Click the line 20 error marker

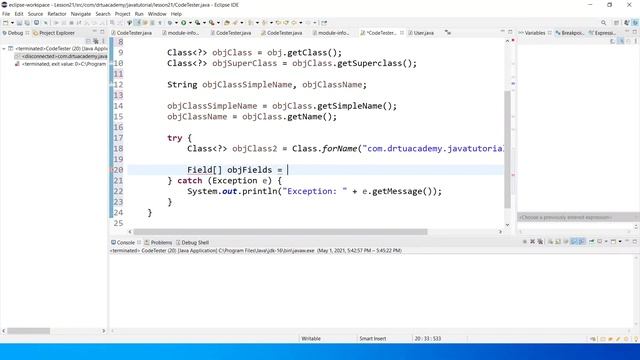[x=111, y=170]
